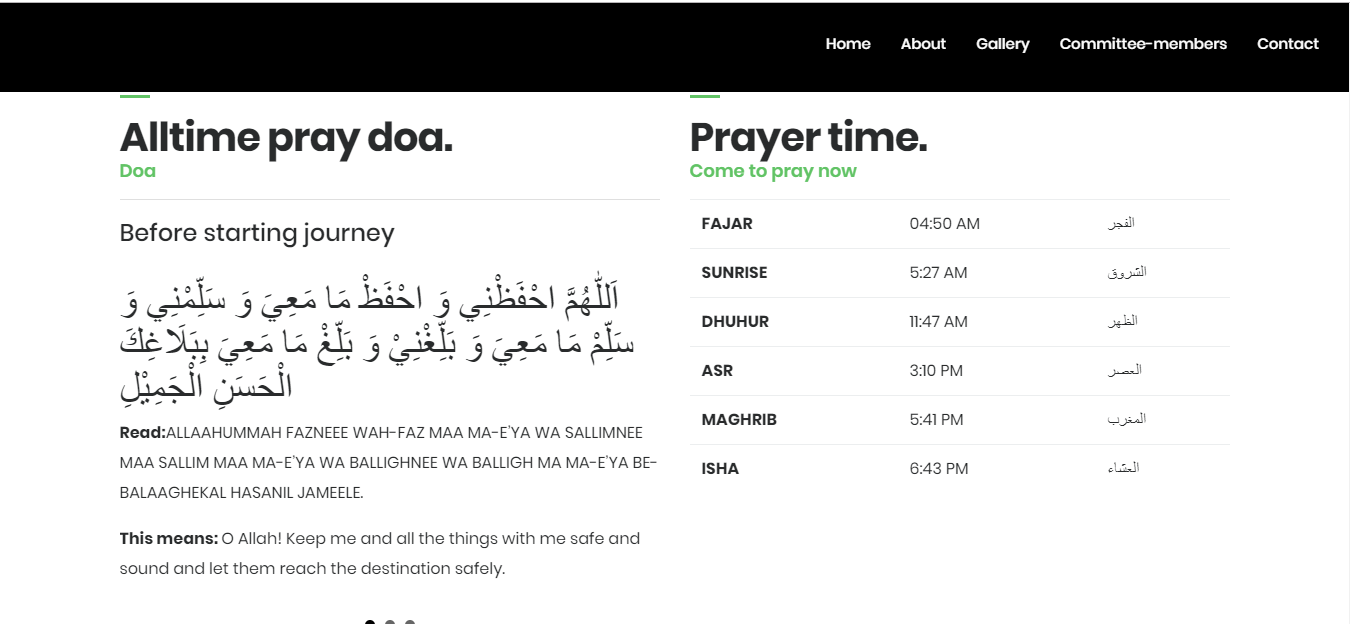The height and width of the screenshot is (624, 1350).
Task: Select the SUNRISE row label
Action: 735,273
